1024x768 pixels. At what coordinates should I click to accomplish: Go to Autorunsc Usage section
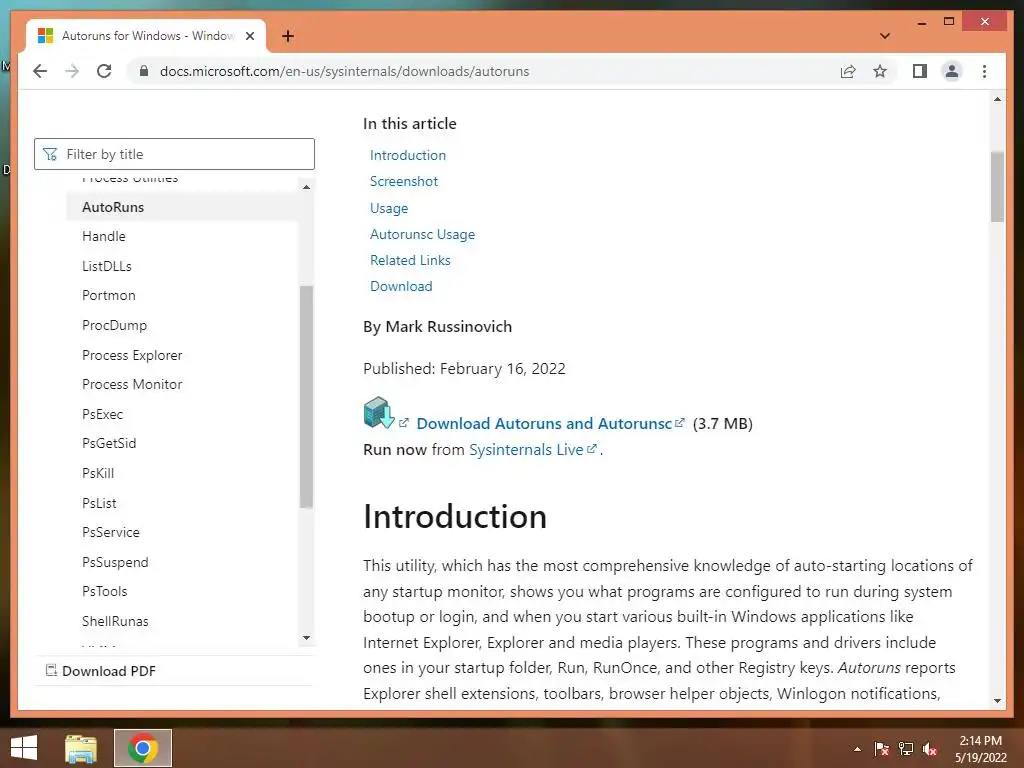422,234
